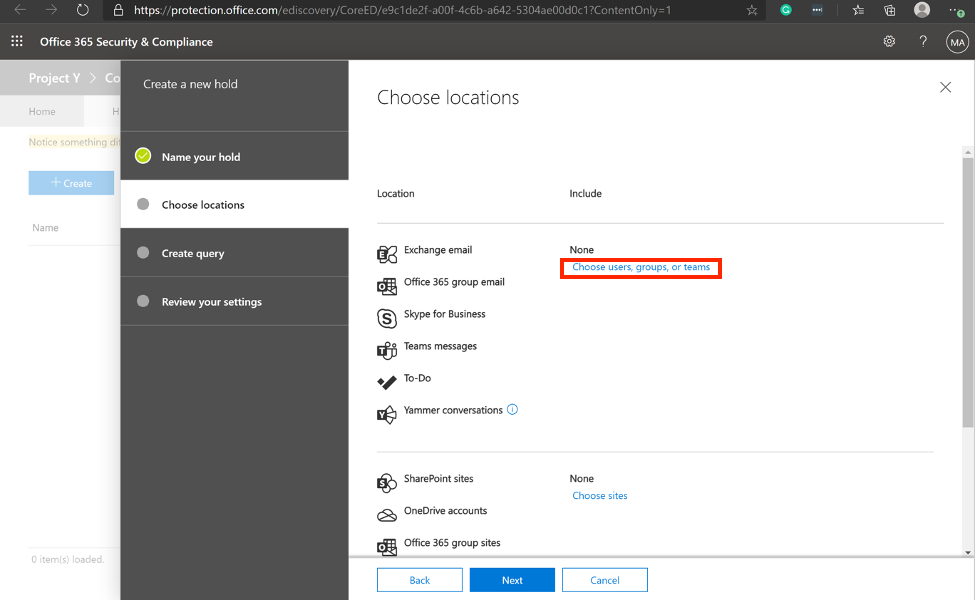Click the Teams messages icon

(387, 351)
